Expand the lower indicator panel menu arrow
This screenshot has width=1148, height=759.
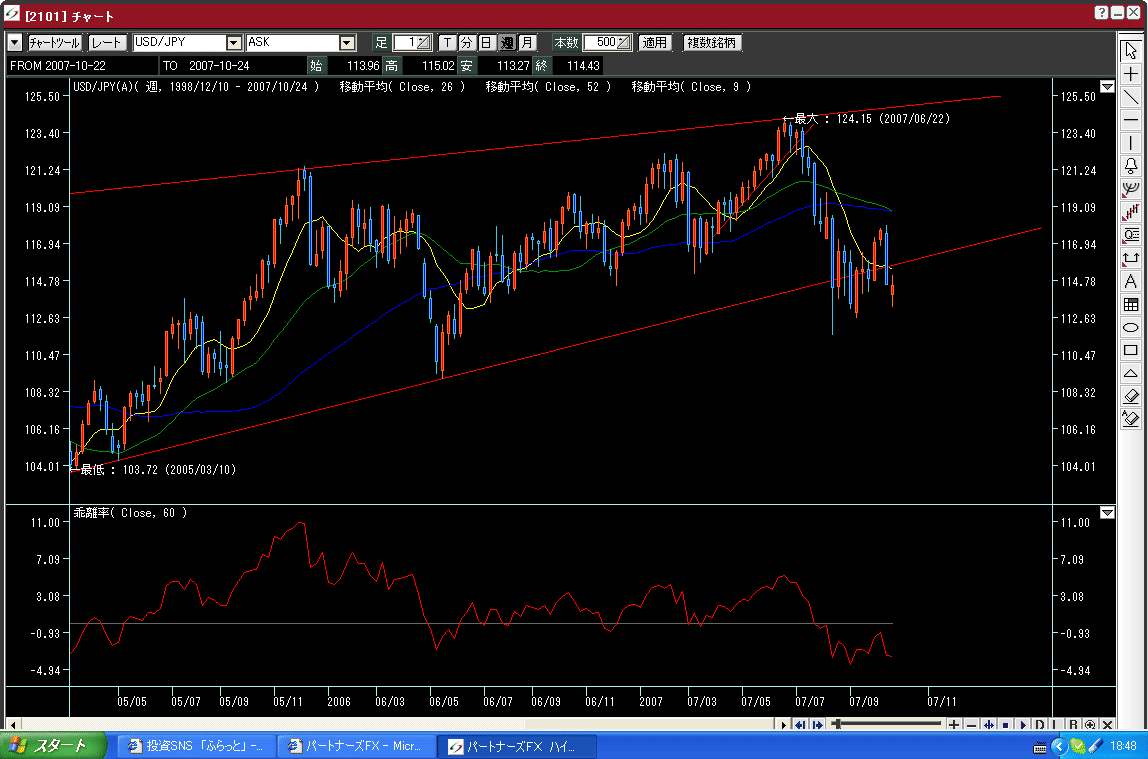click(1107, 513)
